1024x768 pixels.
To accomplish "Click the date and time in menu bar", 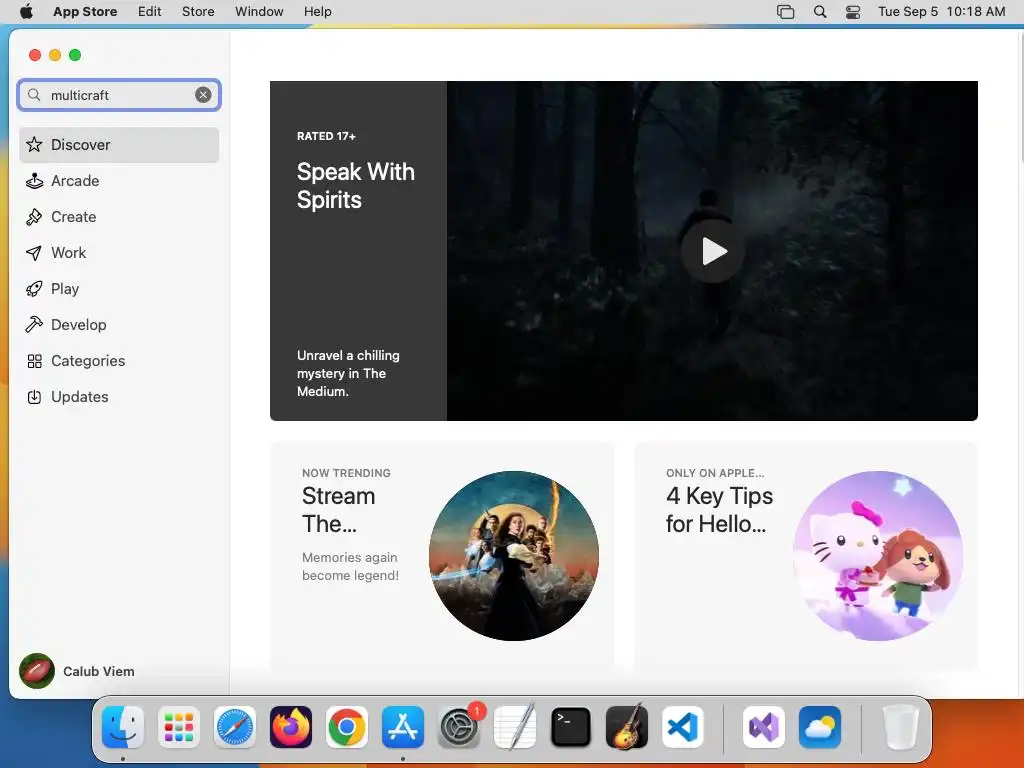I will click(x=942, y=12).
